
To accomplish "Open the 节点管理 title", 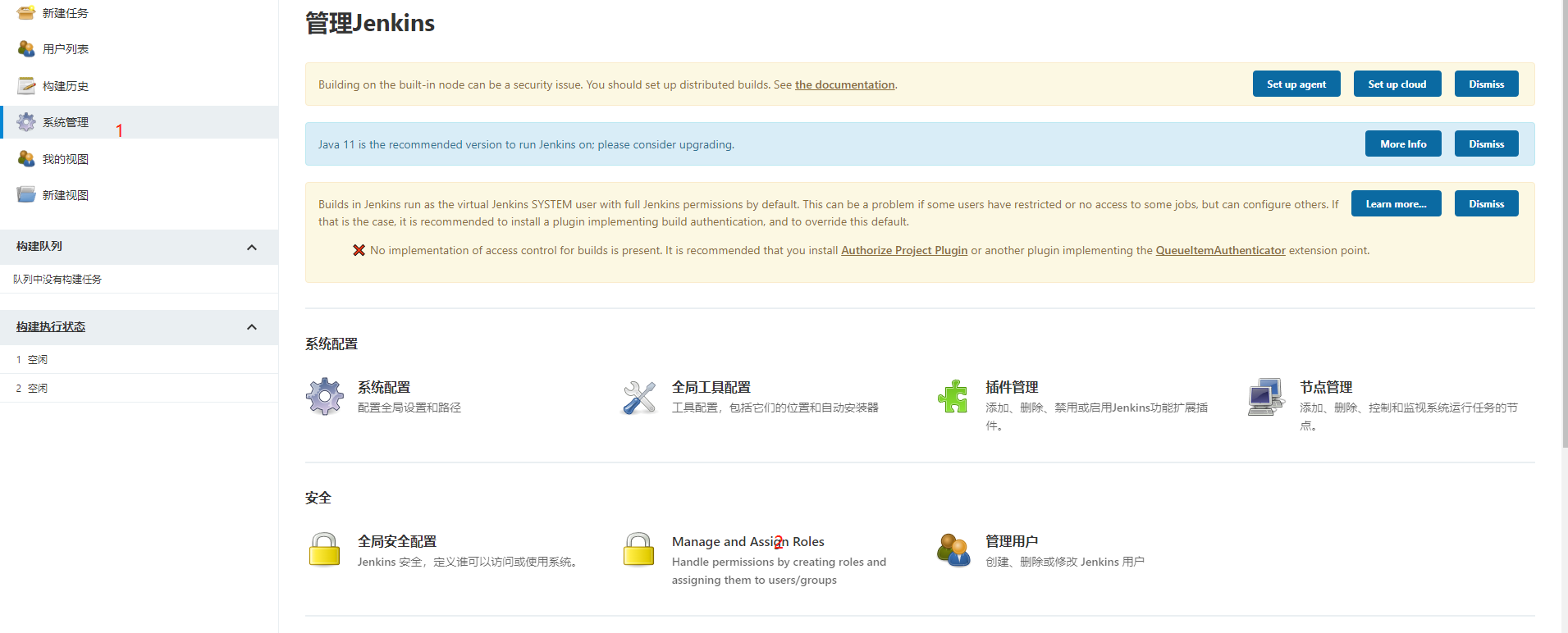I will pyautogui.click(x=1326, y=387).
